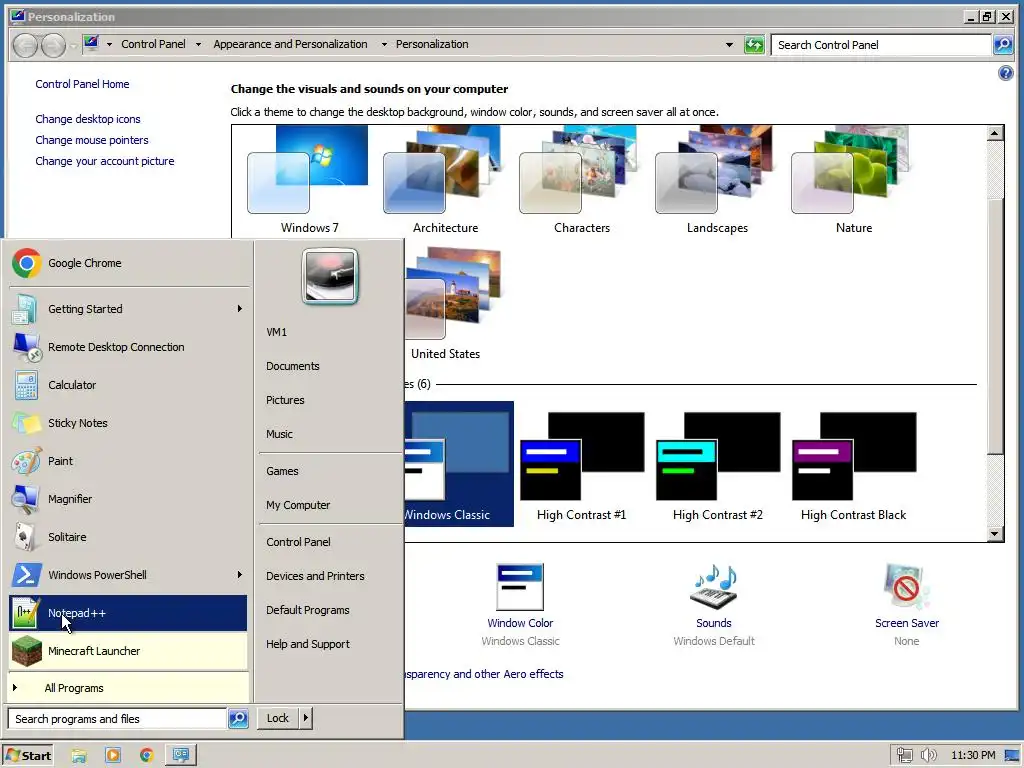Select High Contrast Black theme
This screenshot has width=1024, height=768.
coord(854,466)
